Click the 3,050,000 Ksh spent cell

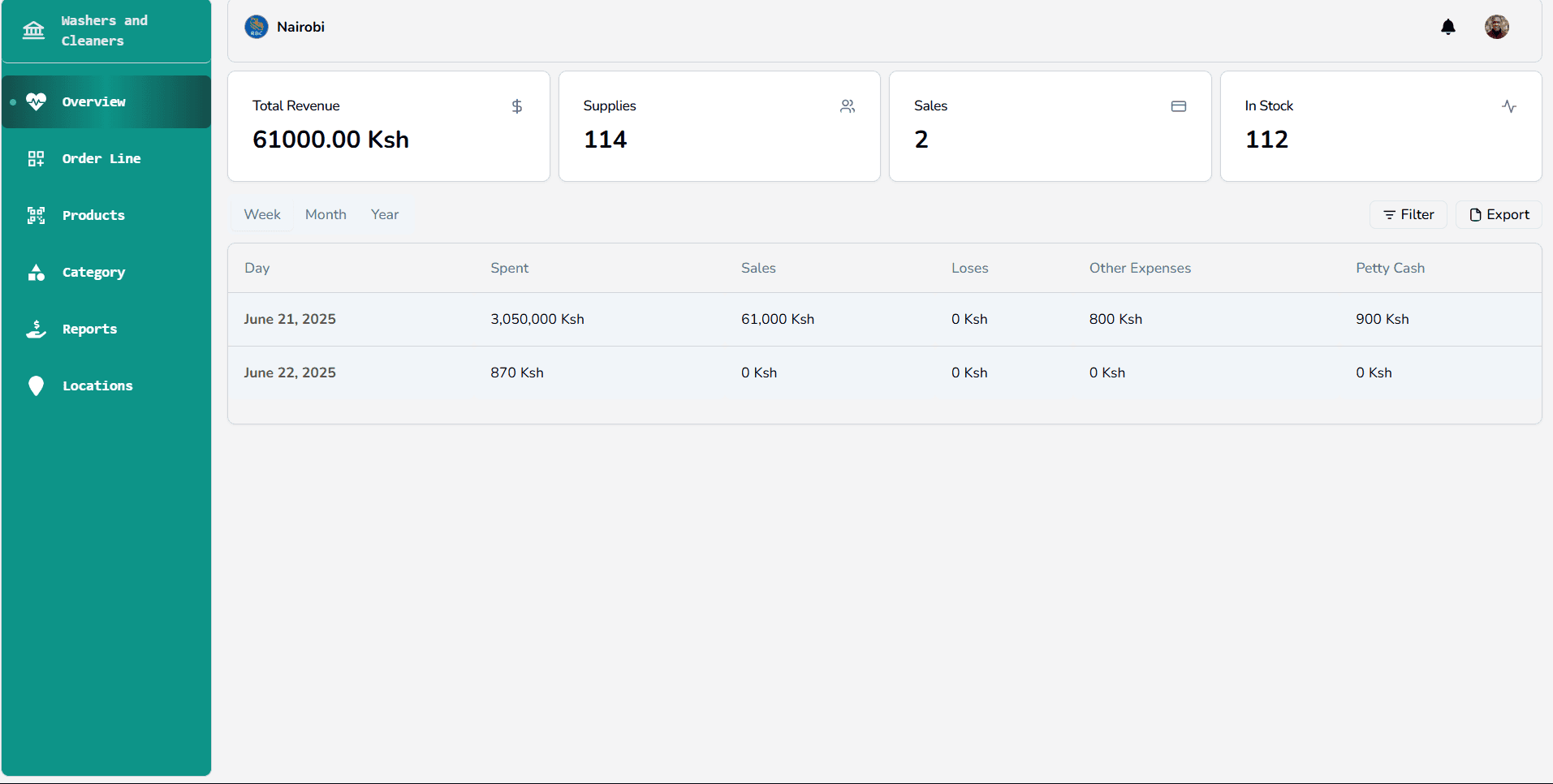[x=537, y=319]
